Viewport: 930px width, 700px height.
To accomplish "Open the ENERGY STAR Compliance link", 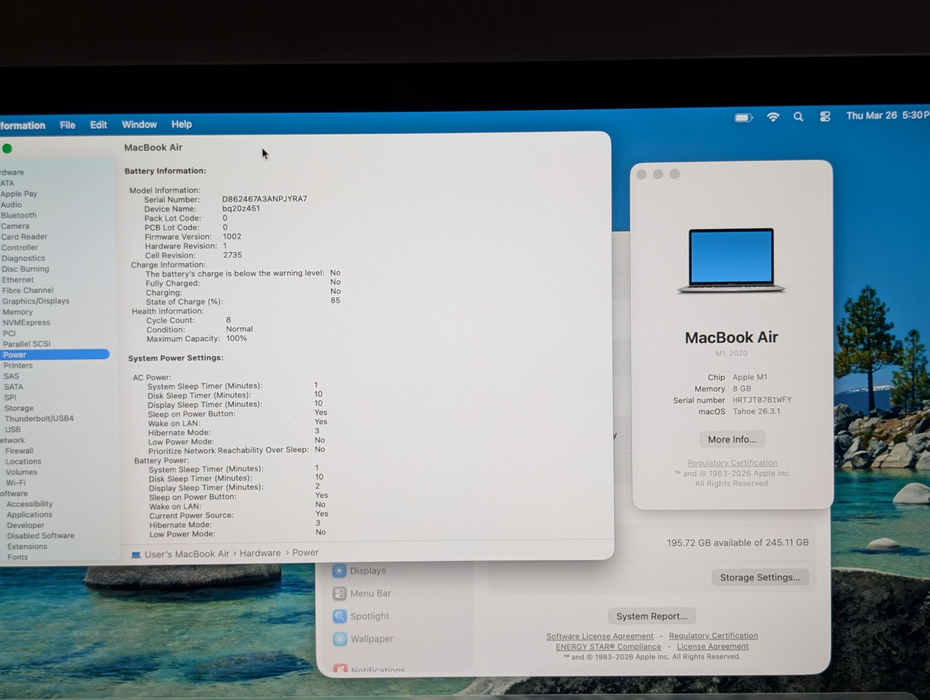I will tap(608, 647).
